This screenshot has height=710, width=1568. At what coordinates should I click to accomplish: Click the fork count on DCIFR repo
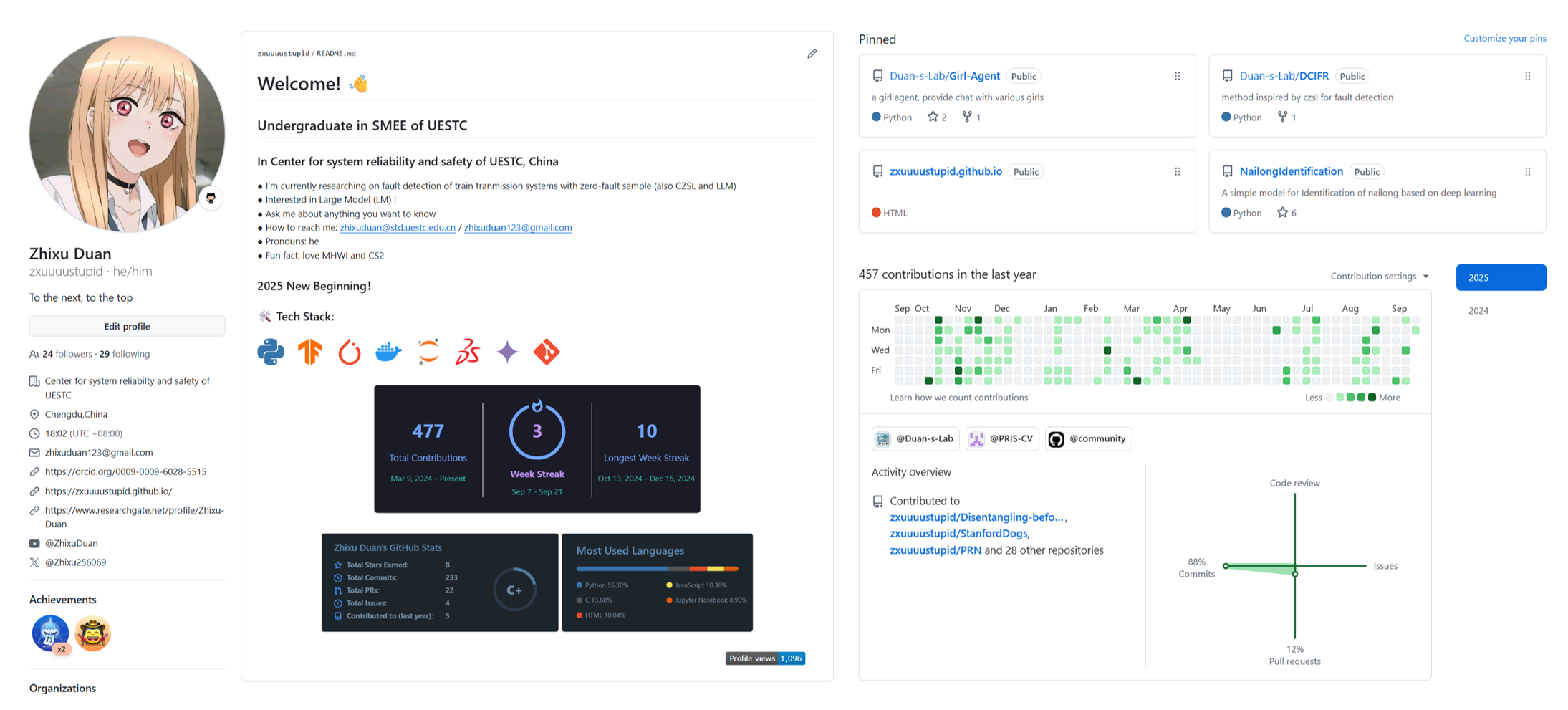click(1286, 117)
